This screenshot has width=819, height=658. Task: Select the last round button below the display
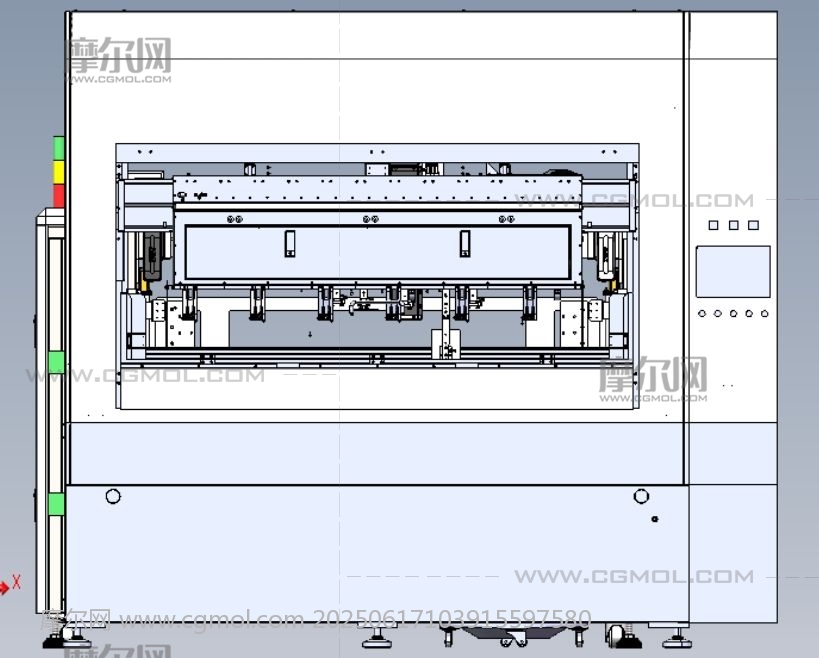(x=765, y=313)
